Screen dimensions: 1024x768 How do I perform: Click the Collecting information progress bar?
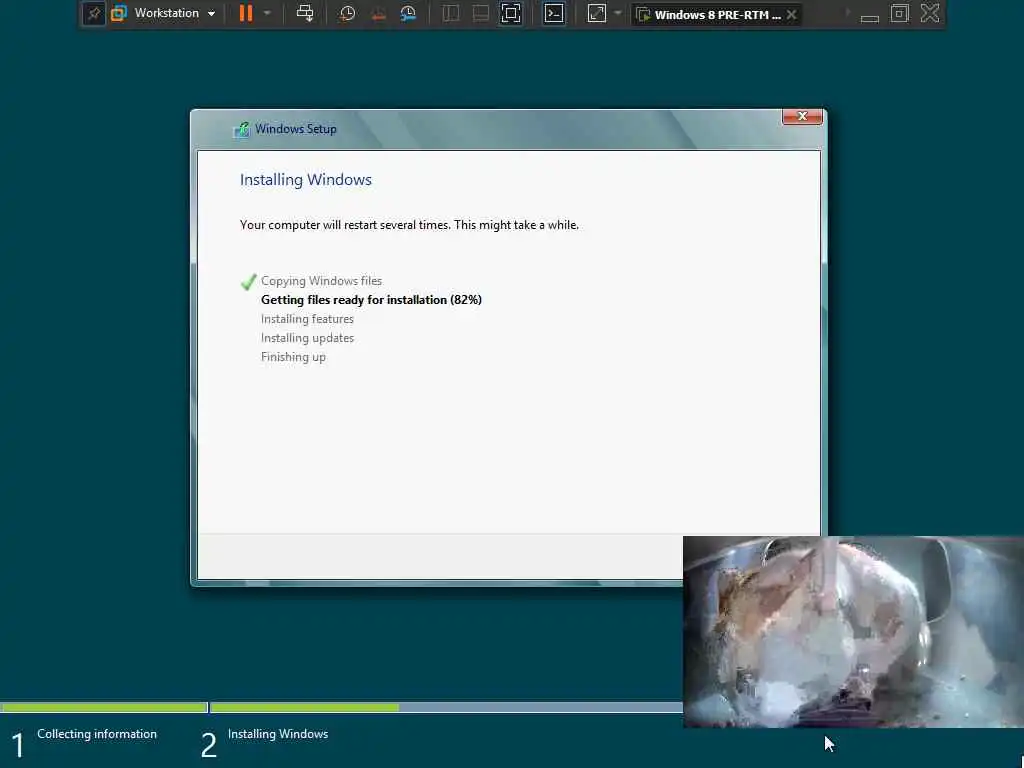pos(104,707)
